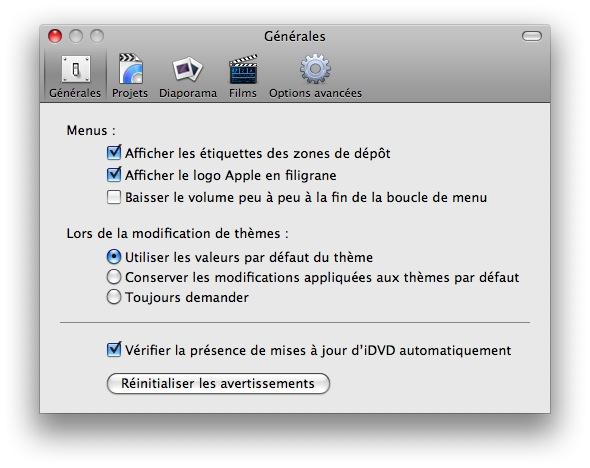Open the Projets preferences icon

pos(130,69)
